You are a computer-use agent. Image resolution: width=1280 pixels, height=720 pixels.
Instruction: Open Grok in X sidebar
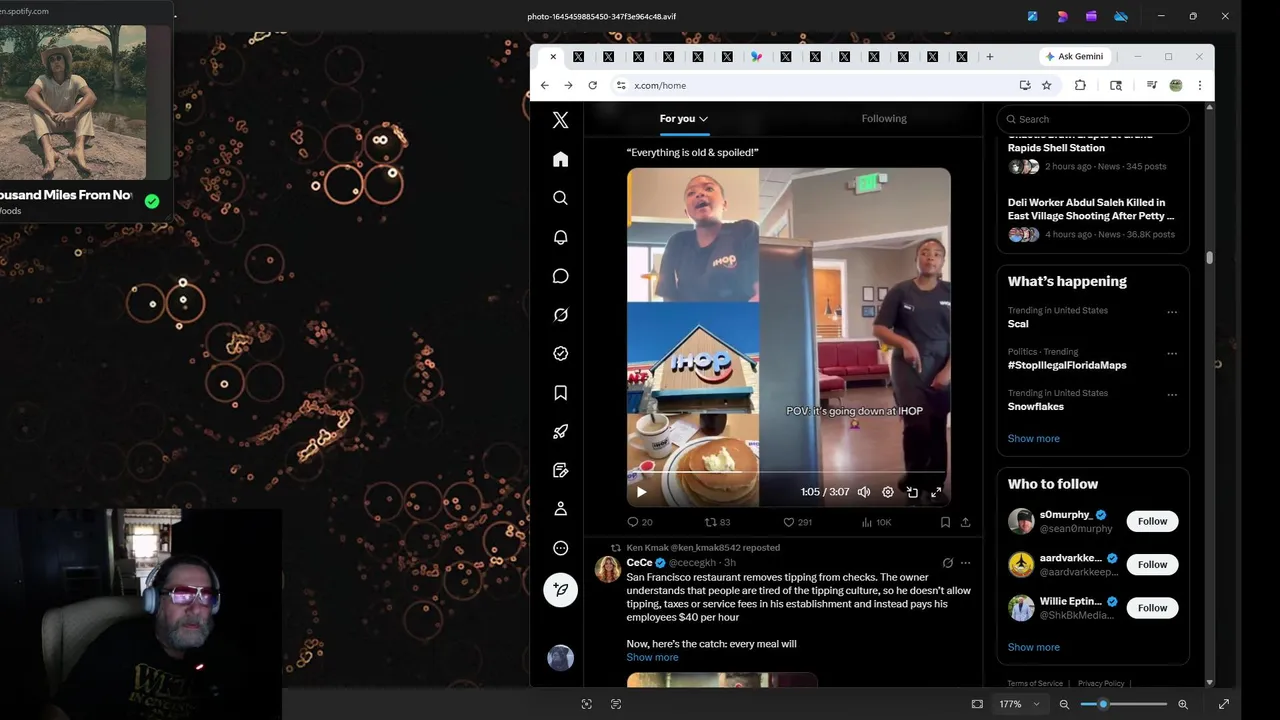coord(560,315)
